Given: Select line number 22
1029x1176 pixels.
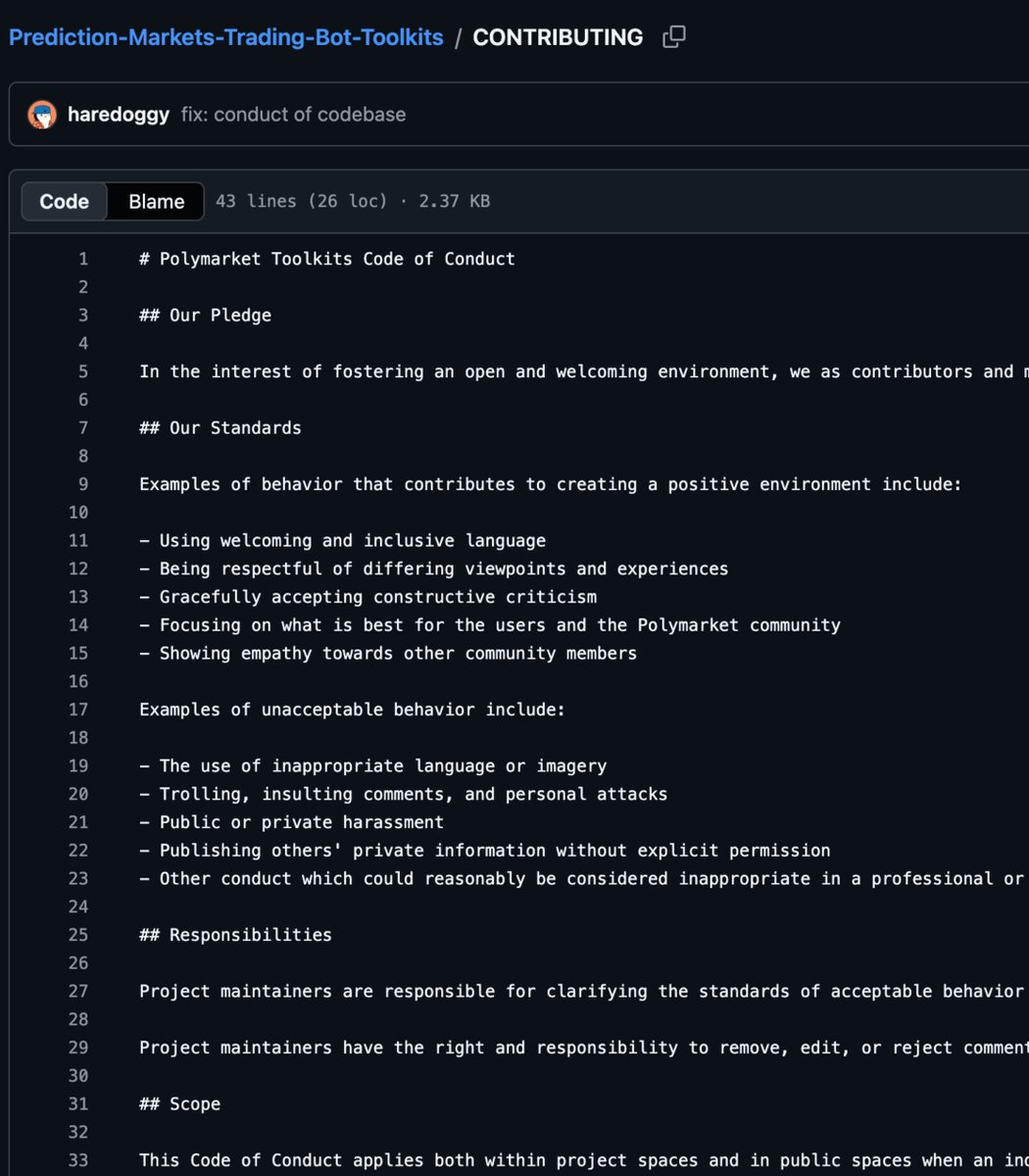Looking at the screenshot, I should [x=78, y=851].
